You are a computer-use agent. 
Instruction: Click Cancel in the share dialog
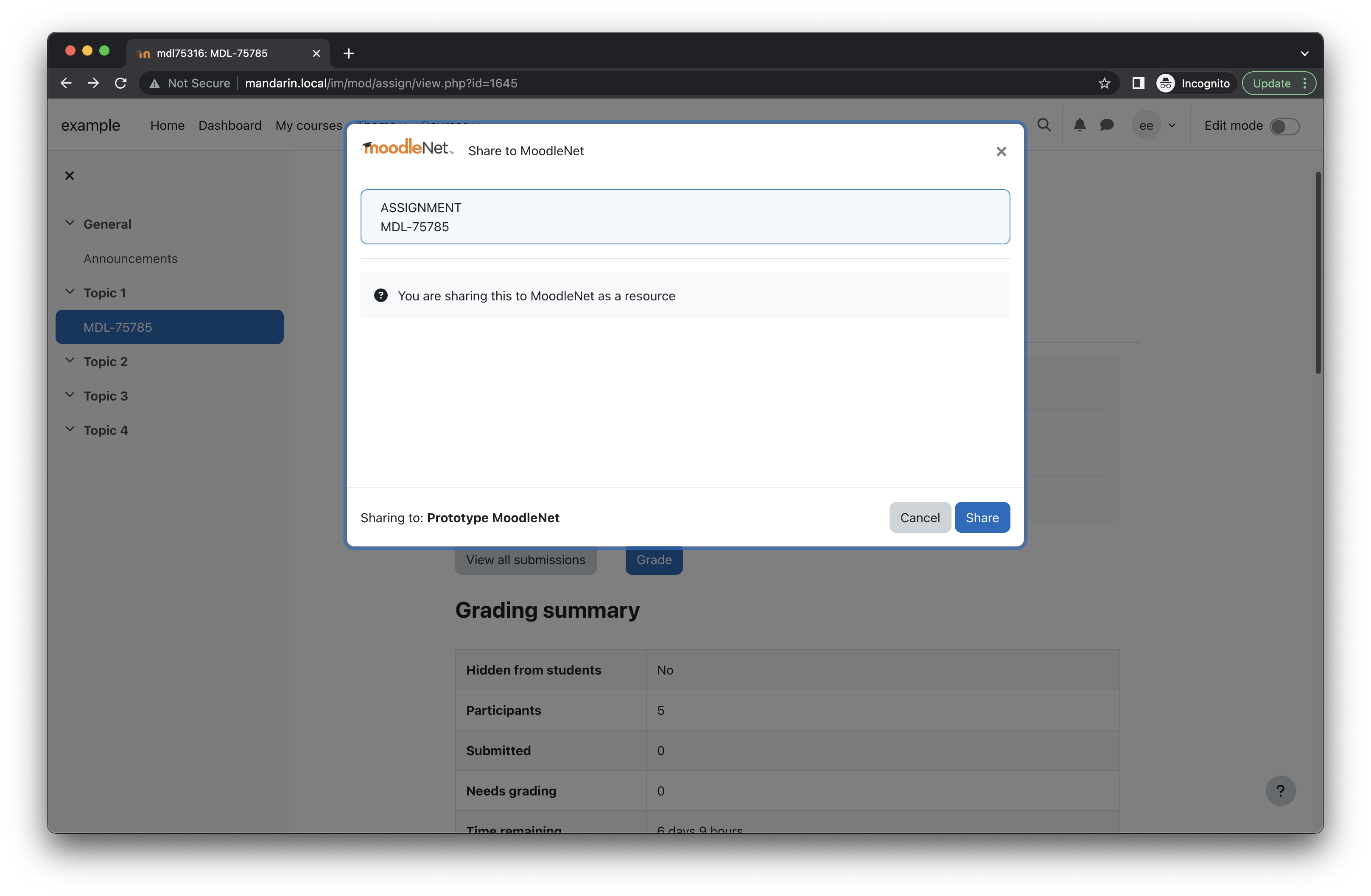point(920,518)
